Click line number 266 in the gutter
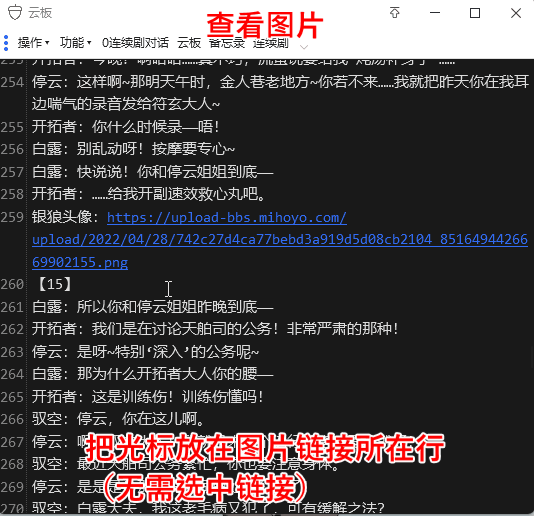 tap(12, 419)
